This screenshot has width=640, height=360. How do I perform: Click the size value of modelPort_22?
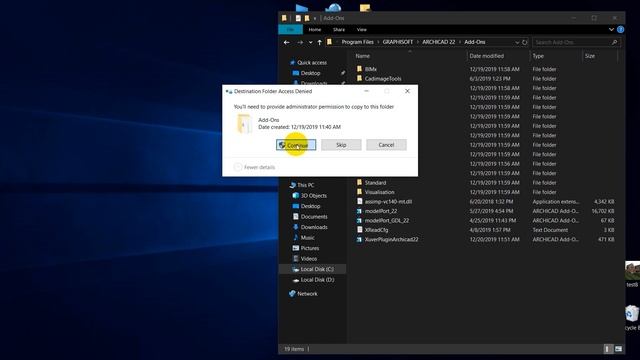pyautogui.click(x=602, y=211)
